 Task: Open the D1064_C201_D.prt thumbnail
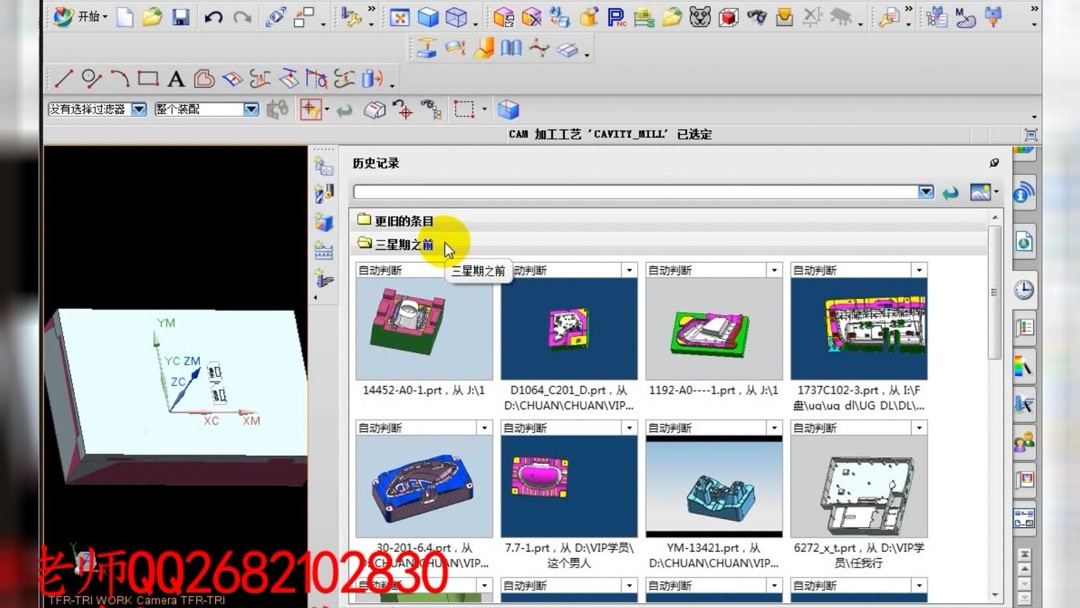click(568, 330)
